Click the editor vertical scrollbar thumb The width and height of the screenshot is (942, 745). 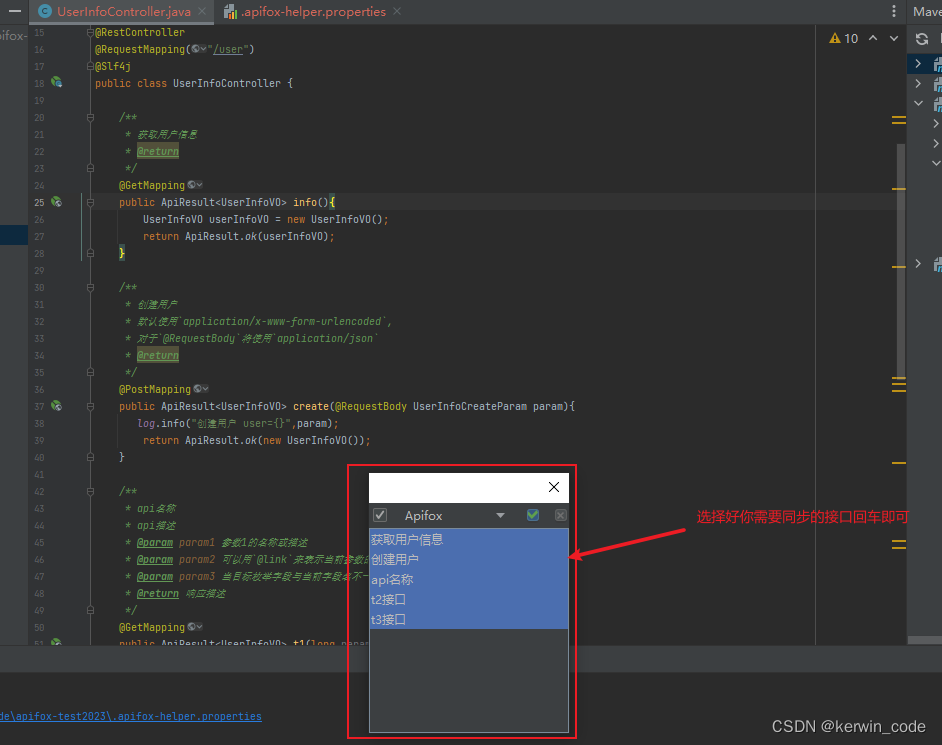pos(901,260)
